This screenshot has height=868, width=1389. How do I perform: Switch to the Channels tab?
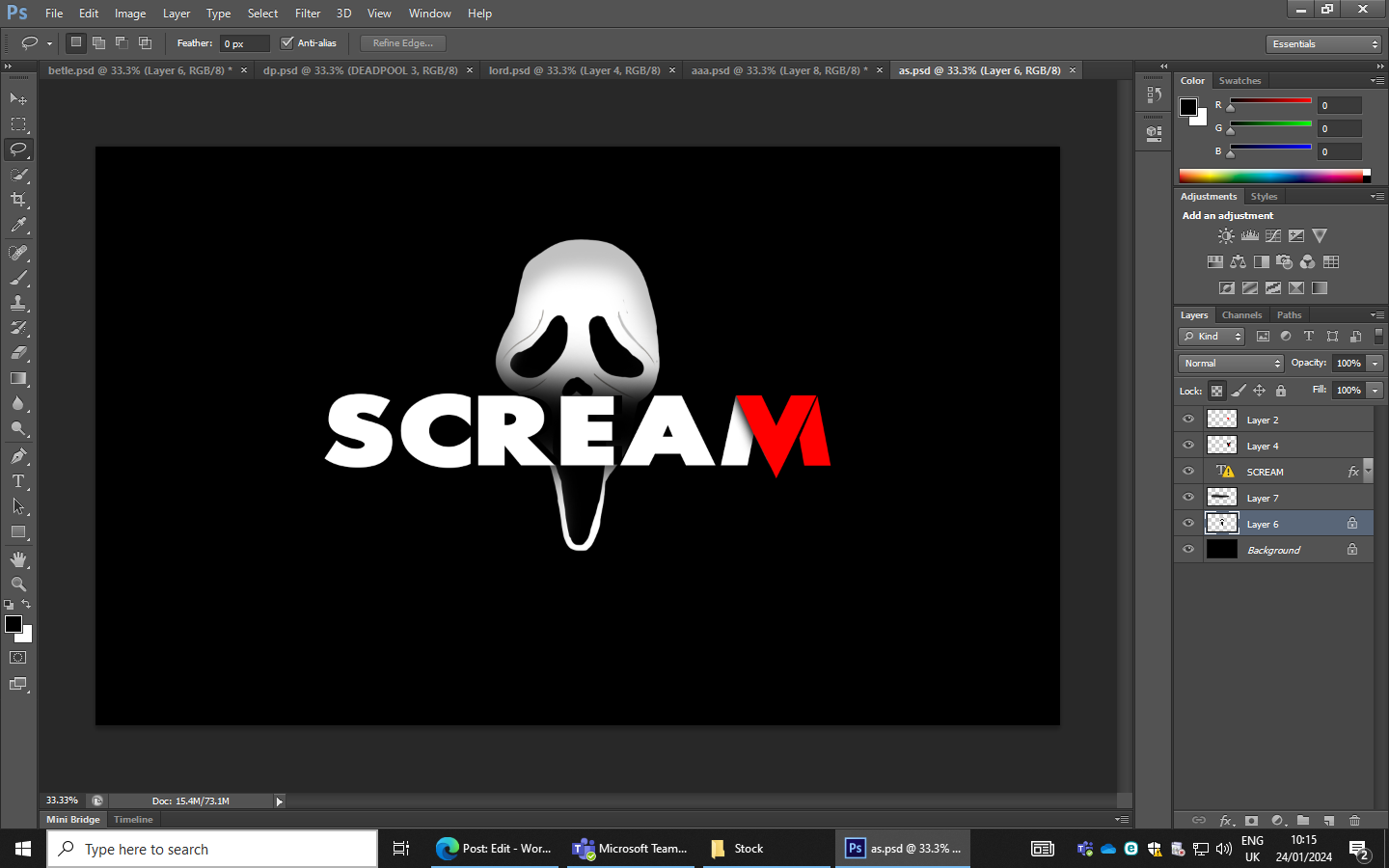[1241, 315]
